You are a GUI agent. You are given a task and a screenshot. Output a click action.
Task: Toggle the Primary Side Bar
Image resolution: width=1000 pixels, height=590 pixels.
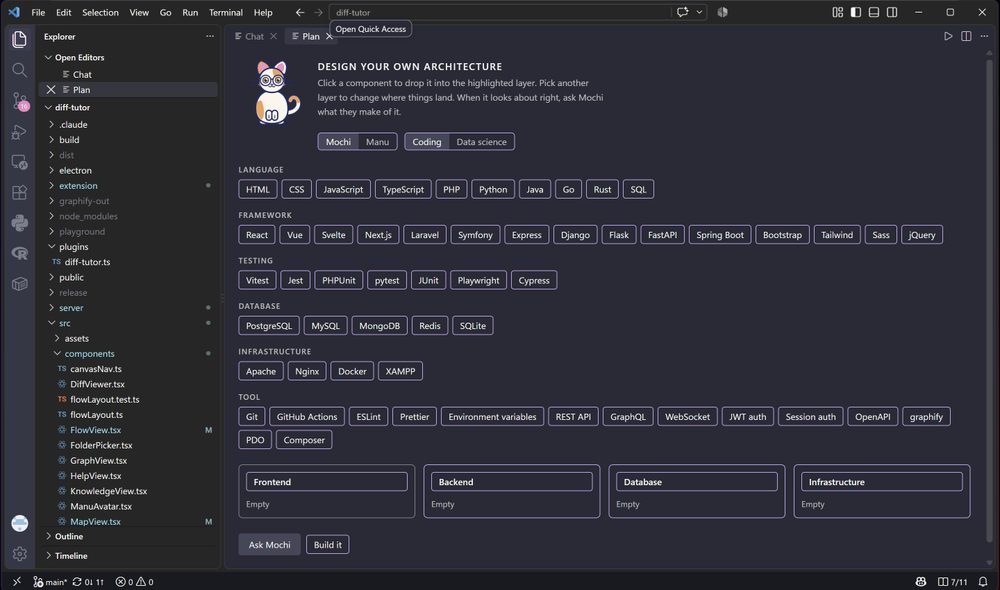(856, 12)
